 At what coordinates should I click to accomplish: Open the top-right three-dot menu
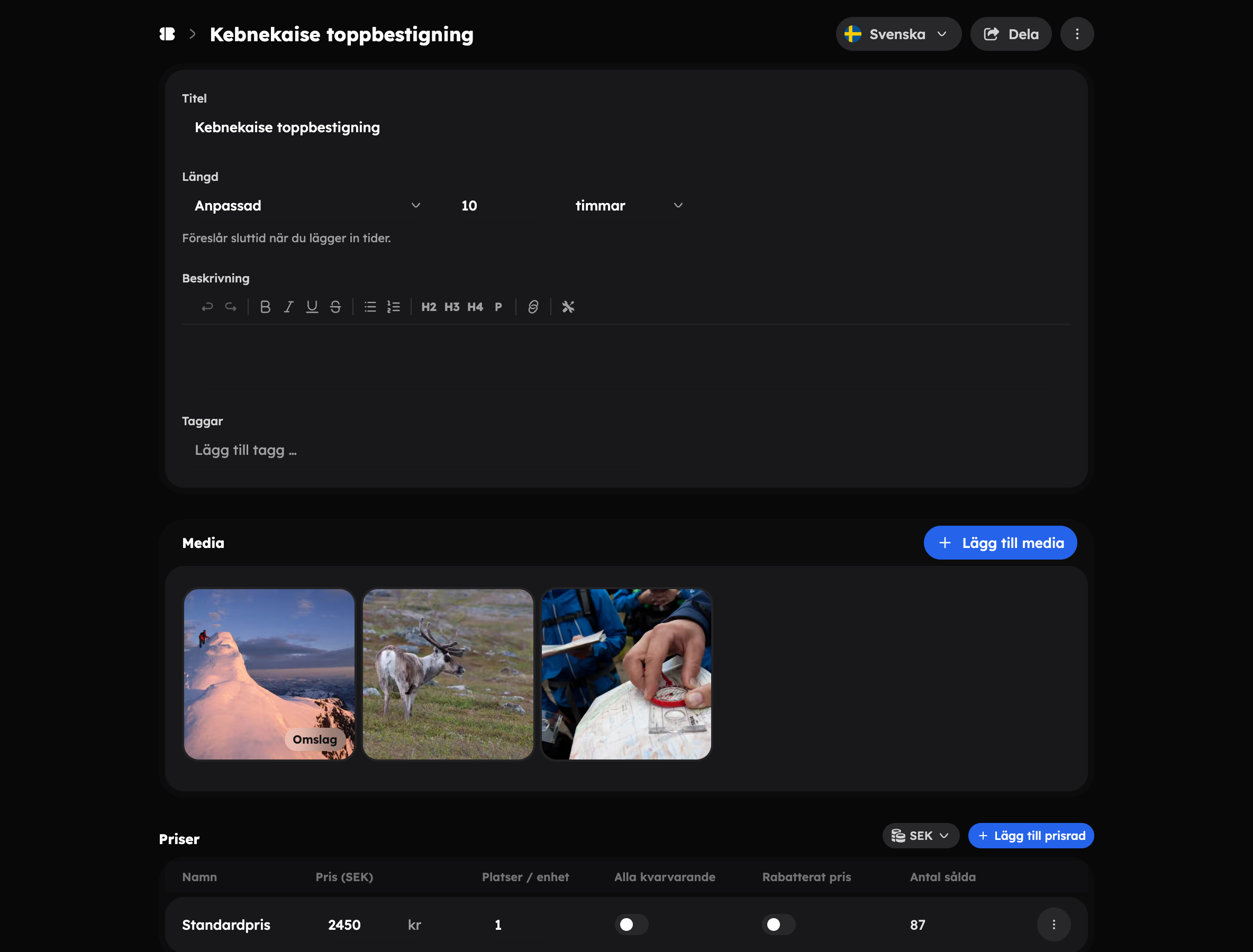pyautogui.click(x=1077, y=34)
